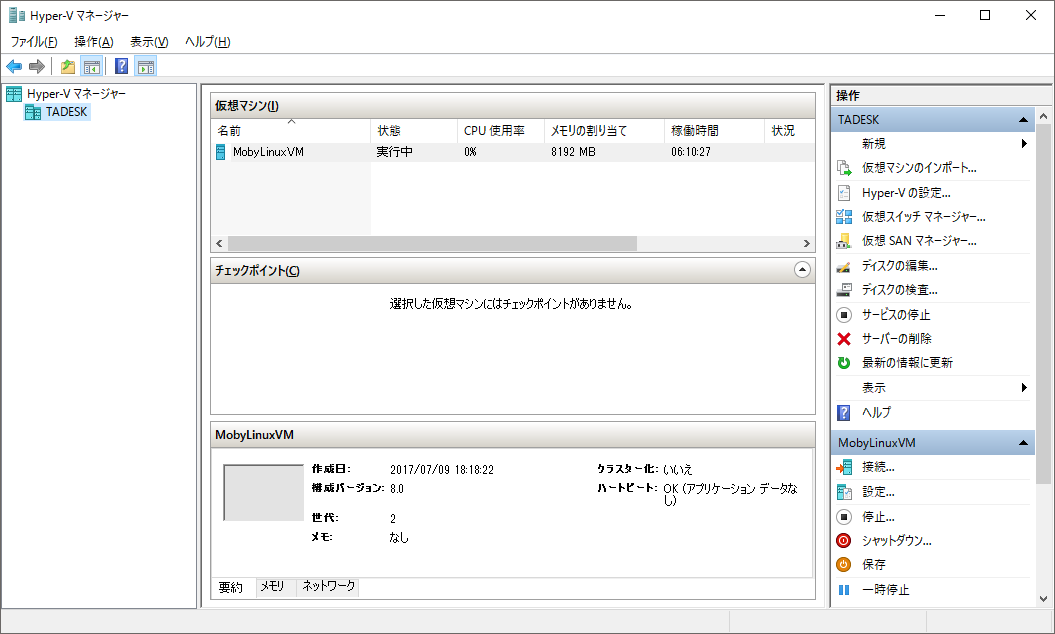Click the MobyLinuxVM preview thumbnail
This screenshot has width=1055, height=634.
pos(264,492)
